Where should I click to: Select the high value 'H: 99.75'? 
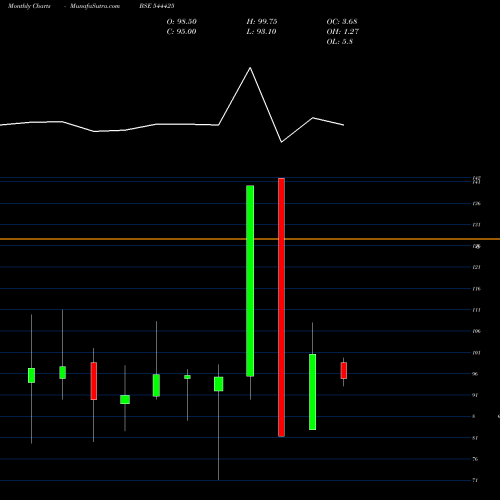[x=262, y=22]
